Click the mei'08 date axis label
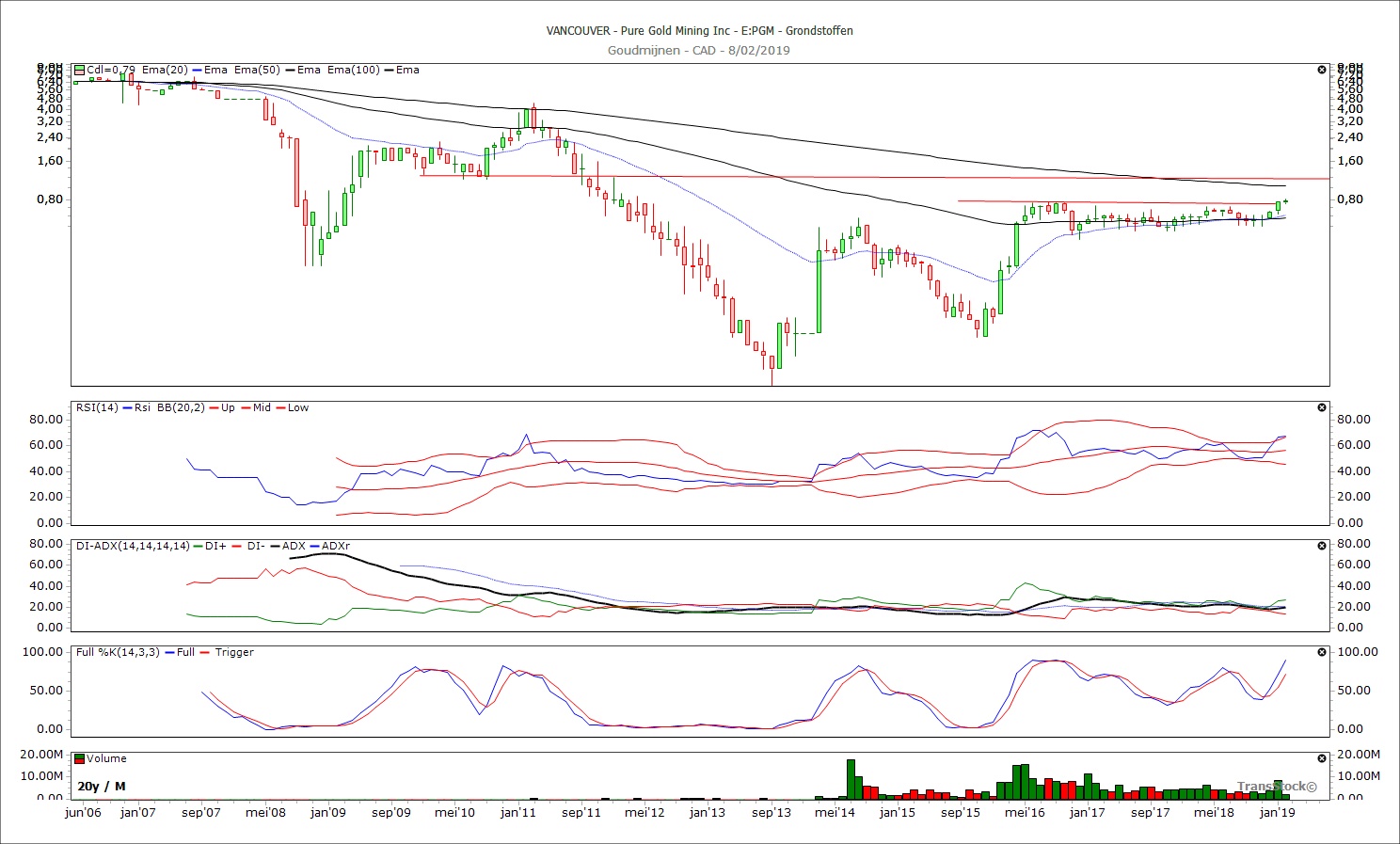This screenshot has width=1400, height=844. click(x=265, y=812)
